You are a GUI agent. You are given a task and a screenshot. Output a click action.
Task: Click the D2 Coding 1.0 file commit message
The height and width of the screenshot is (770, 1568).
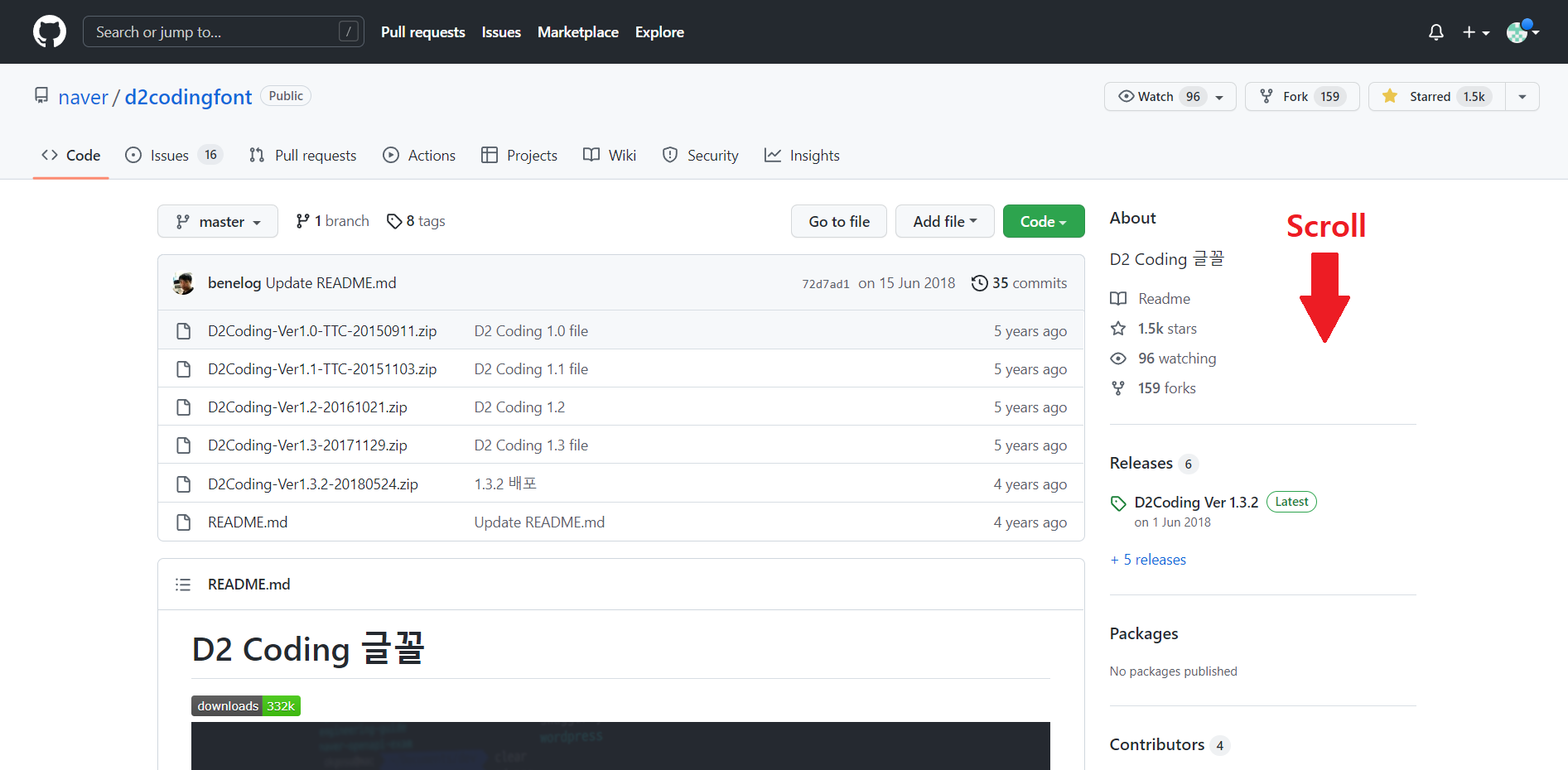point(531,331)
